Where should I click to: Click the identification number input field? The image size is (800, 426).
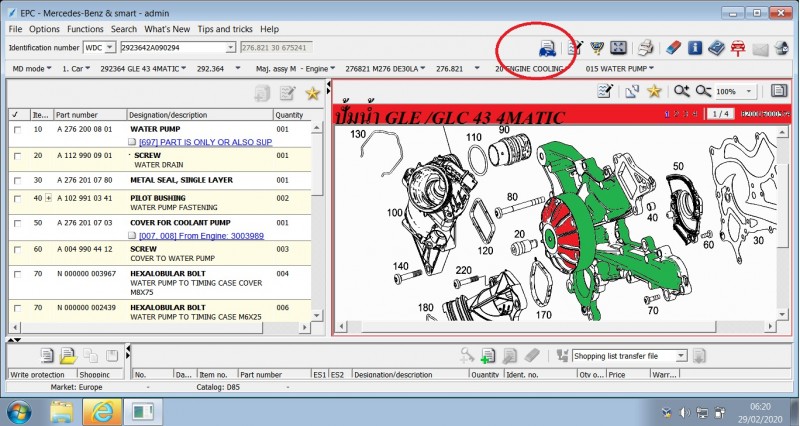(x=173, y=47)
